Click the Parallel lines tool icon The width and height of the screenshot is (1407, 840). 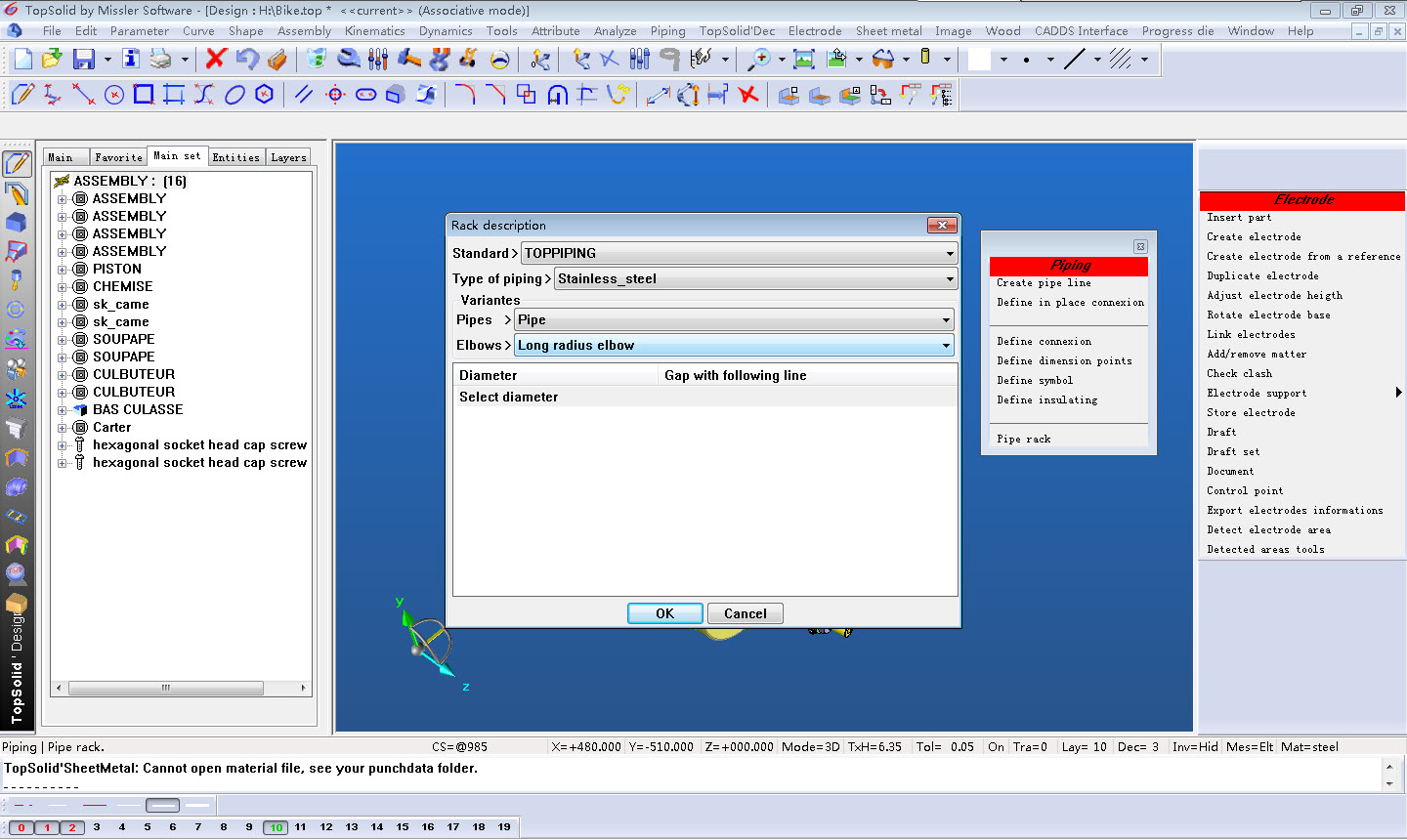[304, 95]
